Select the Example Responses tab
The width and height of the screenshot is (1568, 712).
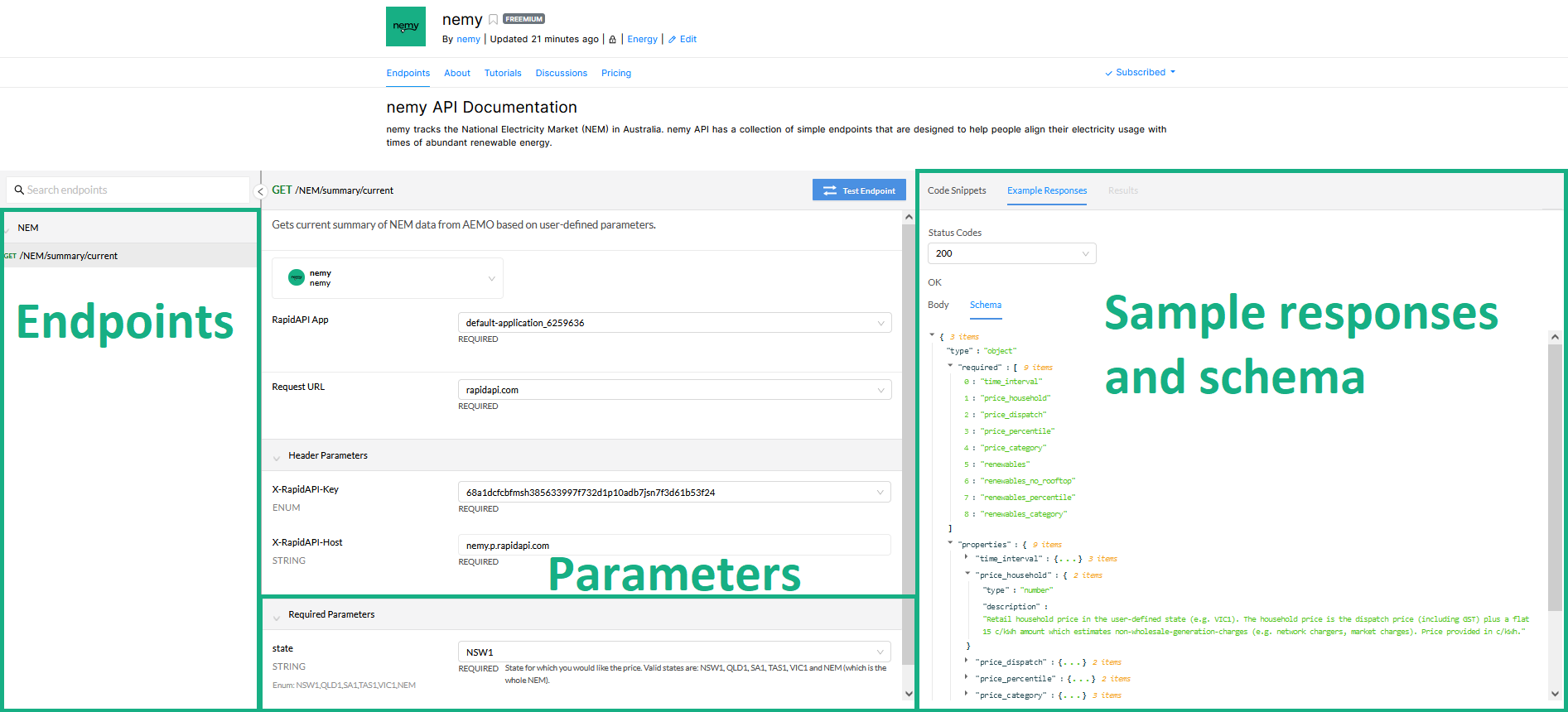tap(1047, 190)
